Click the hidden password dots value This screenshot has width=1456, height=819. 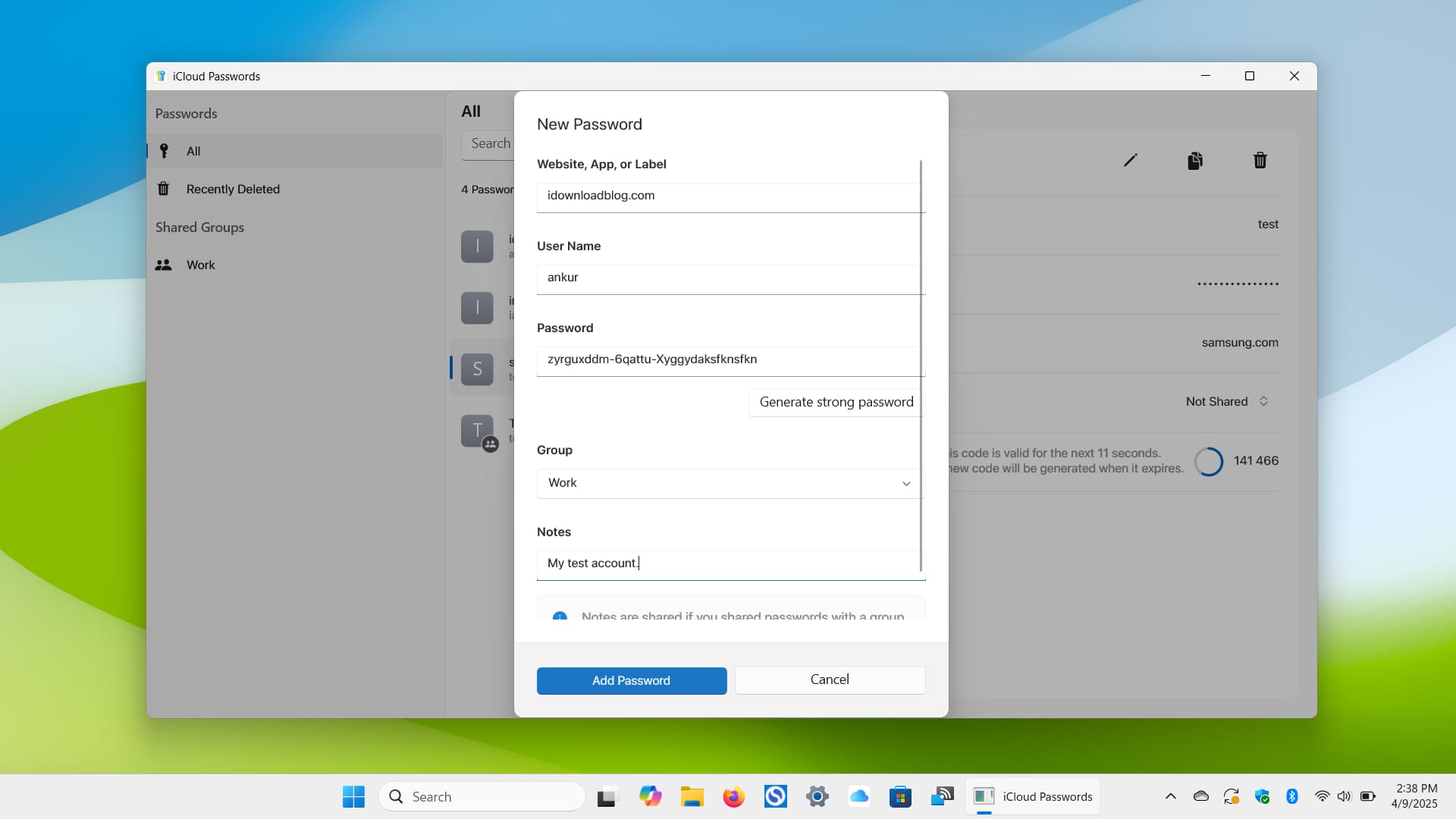coord(1238,284)
